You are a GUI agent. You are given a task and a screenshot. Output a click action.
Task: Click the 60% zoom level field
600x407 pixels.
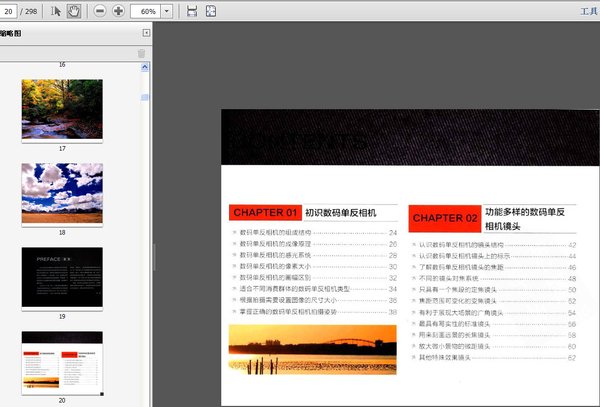pyautogui.click(x=144, y=10)
